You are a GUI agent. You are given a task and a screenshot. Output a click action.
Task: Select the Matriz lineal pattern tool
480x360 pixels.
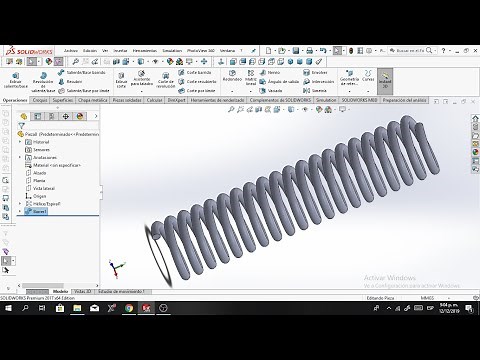[251, 77]
